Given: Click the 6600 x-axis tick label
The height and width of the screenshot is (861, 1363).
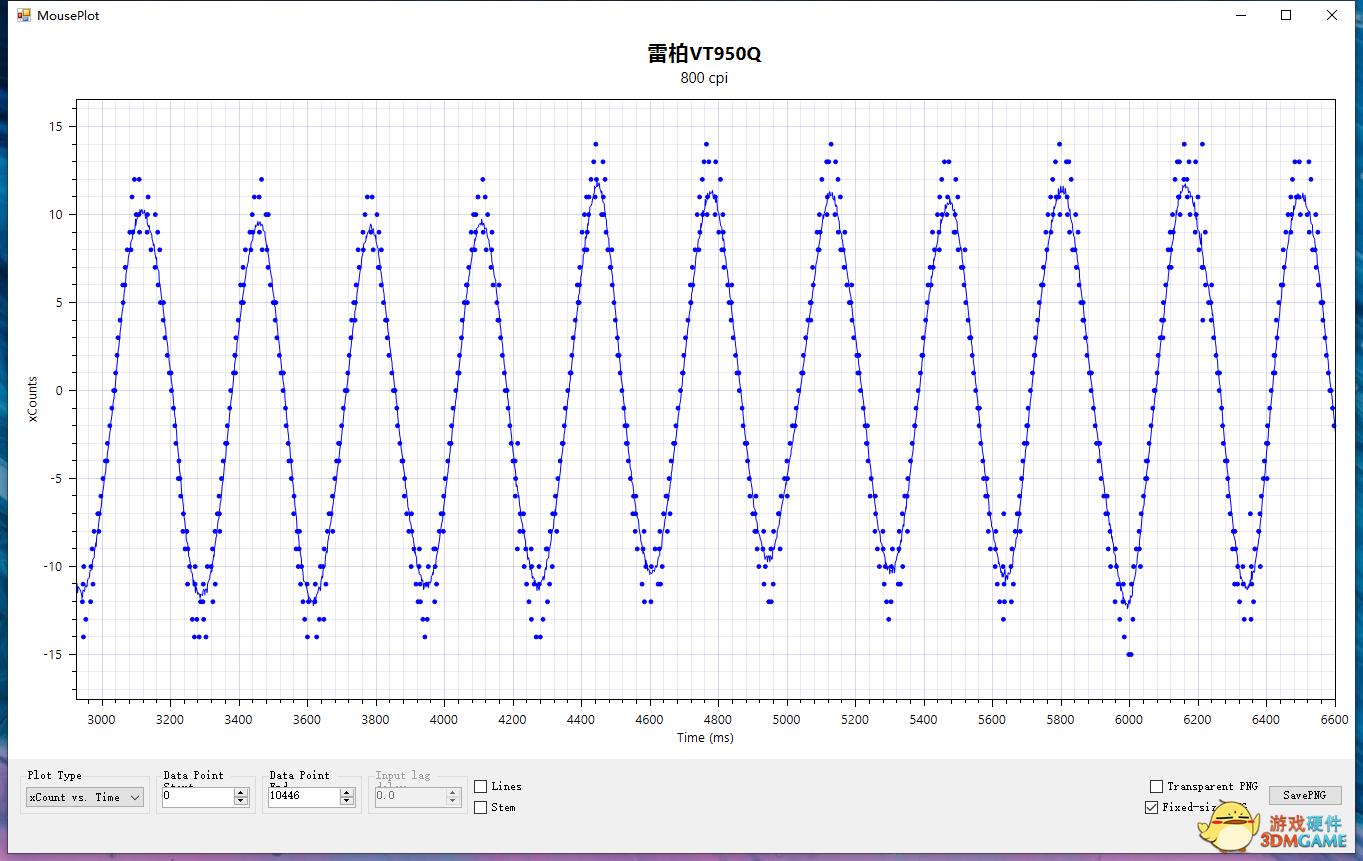Looking at the screenshot, I should coord(1334,719).
